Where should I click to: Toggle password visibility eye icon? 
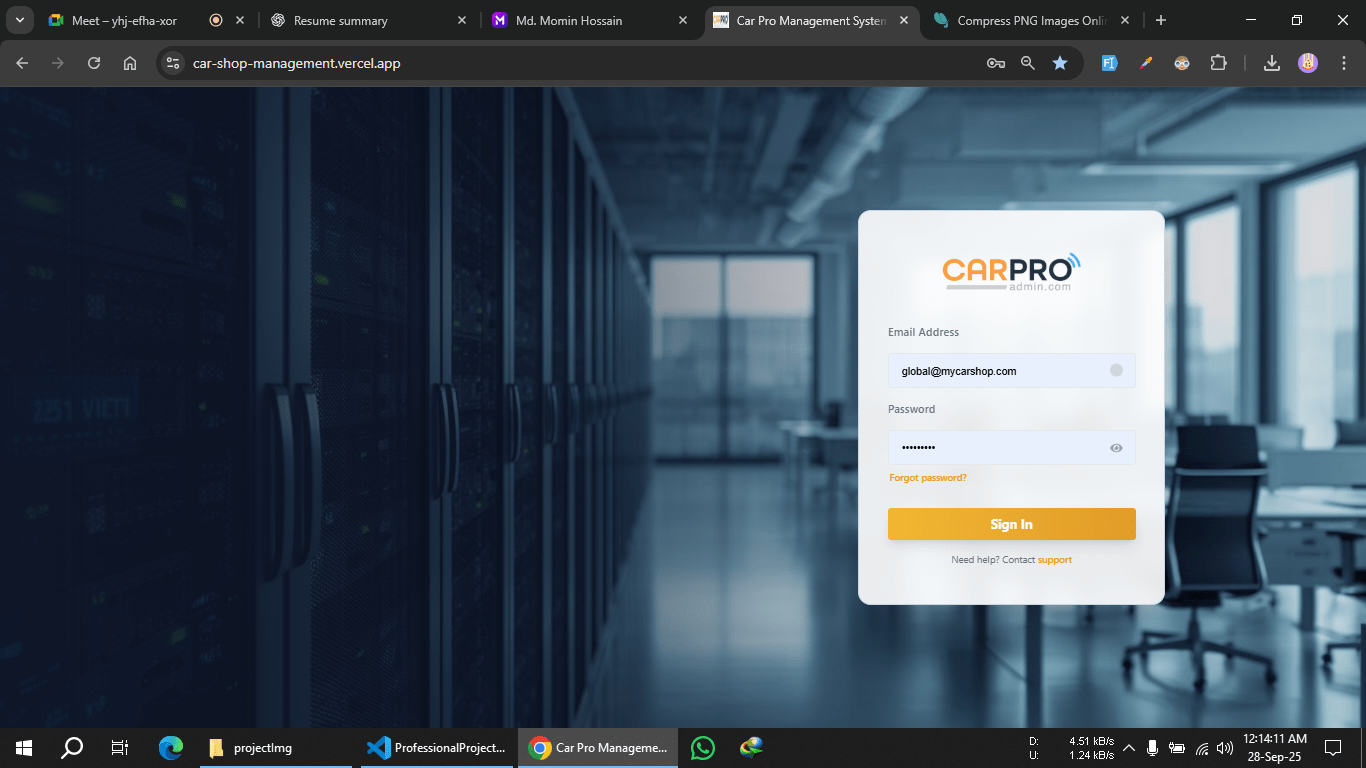click(x=1116, y=448)
